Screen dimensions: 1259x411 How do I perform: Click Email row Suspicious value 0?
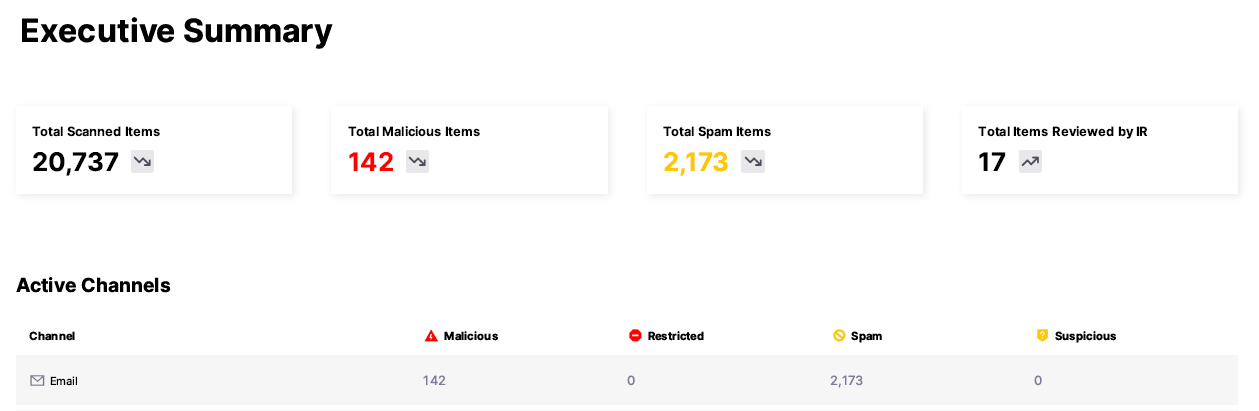point(1038,381)
